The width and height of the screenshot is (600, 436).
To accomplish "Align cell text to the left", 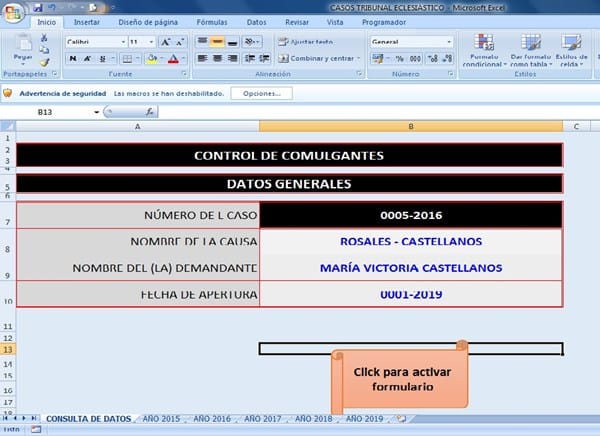I will 202,58.
